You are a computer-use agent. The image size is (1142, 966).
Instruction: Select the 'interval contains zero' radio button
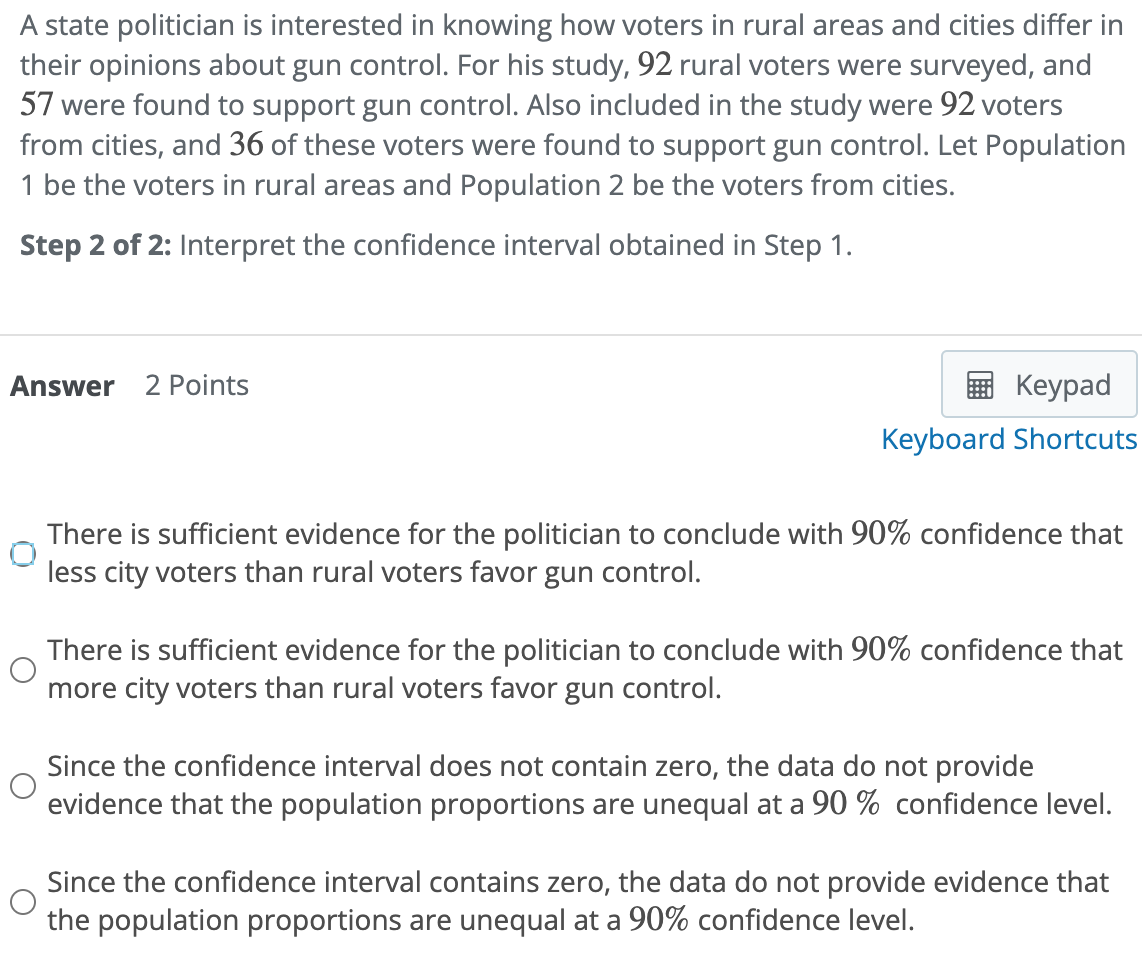click(23, 901)
